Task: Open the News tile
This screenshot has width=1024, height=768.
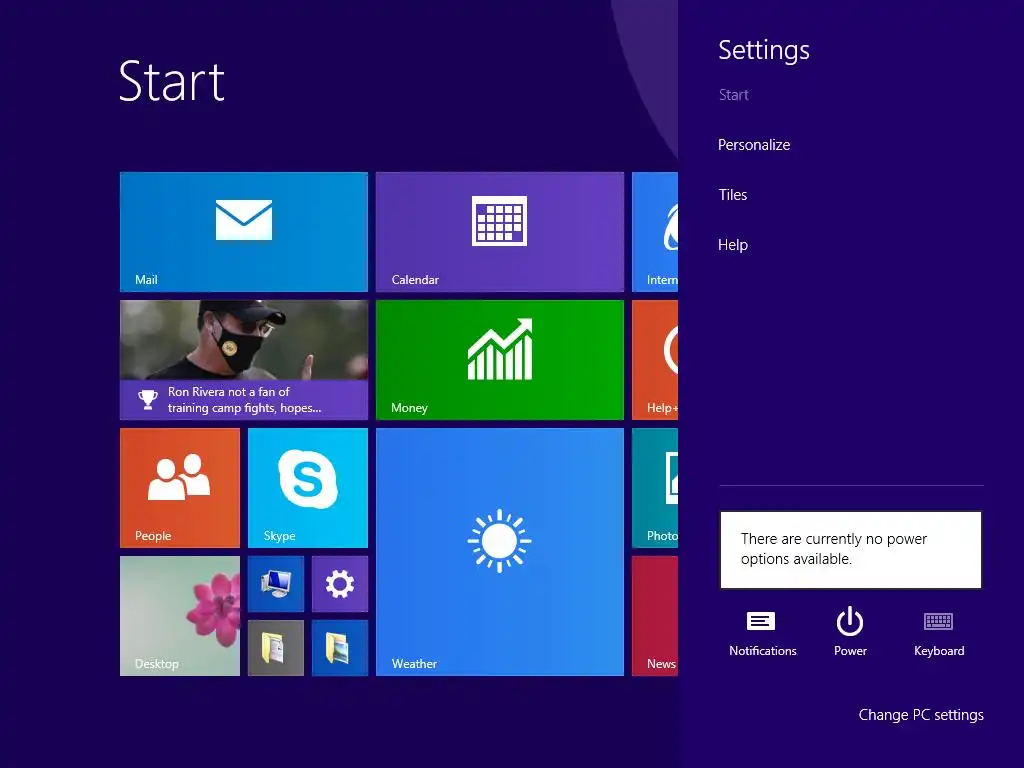Action: coord(655,616)
